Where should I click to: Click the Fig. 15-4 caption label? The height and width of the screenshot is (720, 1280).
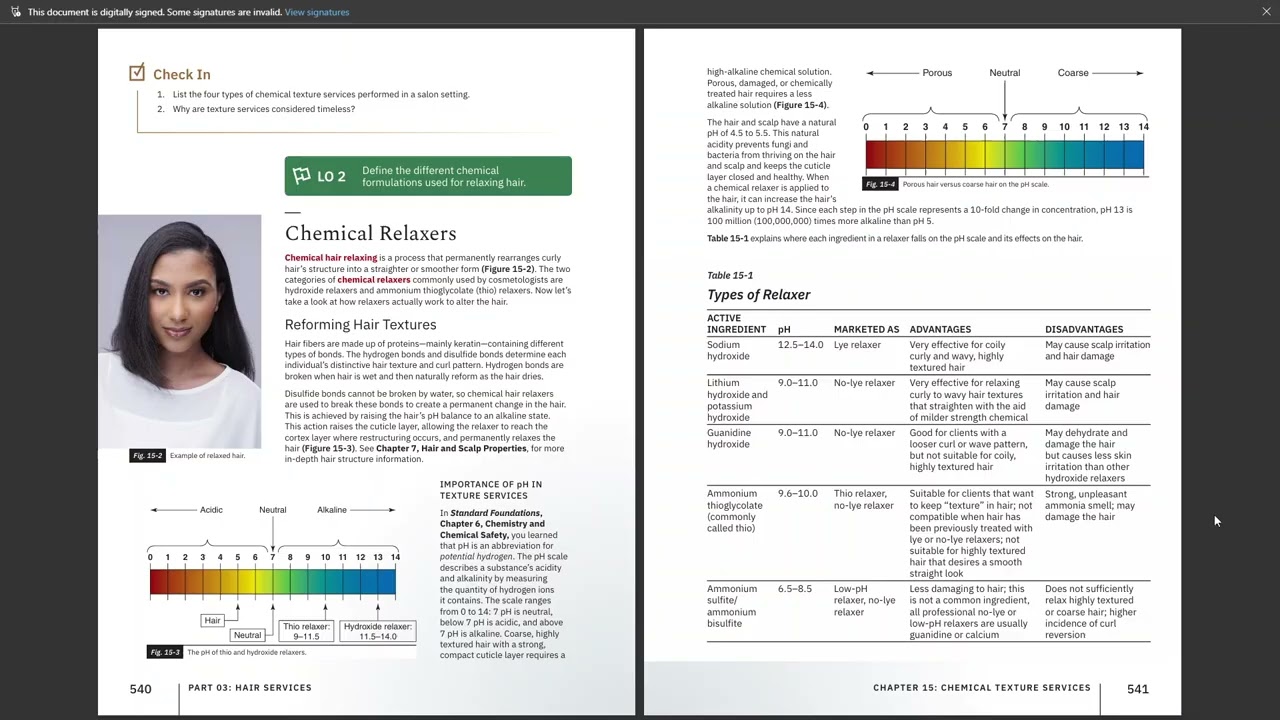[x=880, y=184]
